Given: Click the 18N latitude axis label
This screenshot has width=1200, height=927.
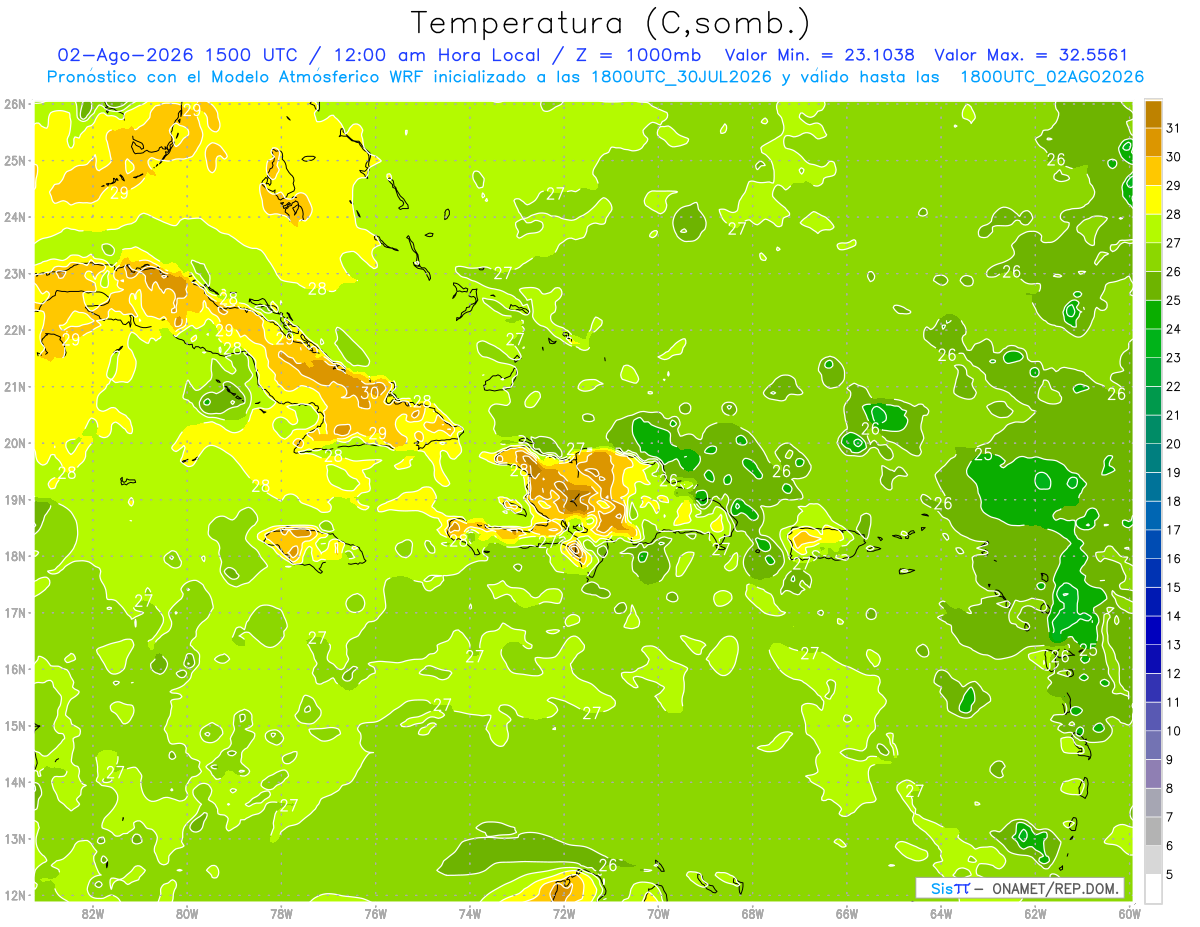Looking at the screenshot, I should (14, 556).
